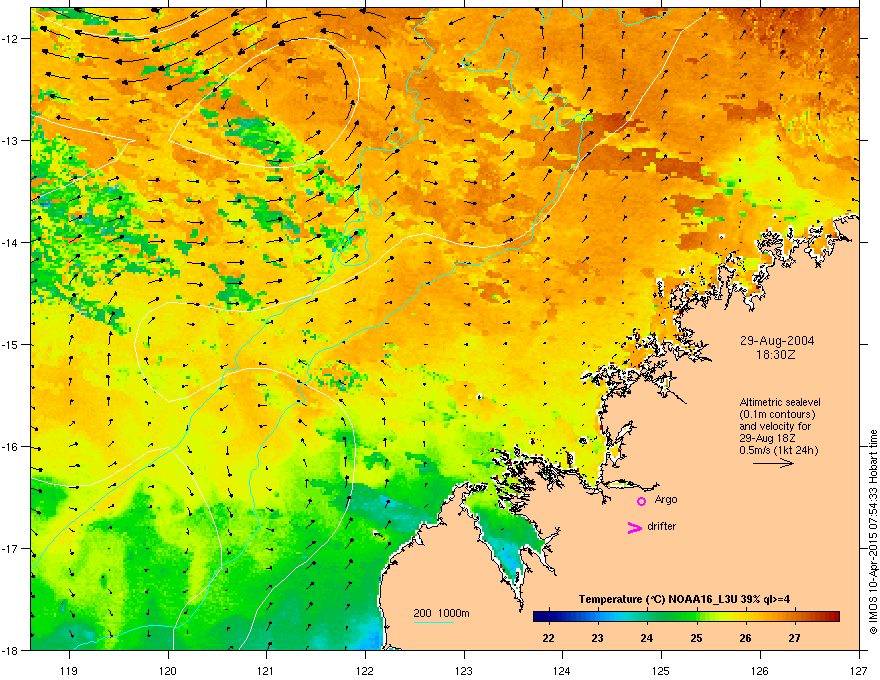Click the -17 latitude axis label
The height and width of the screenshot is (680, 880).
click(10, 548)
